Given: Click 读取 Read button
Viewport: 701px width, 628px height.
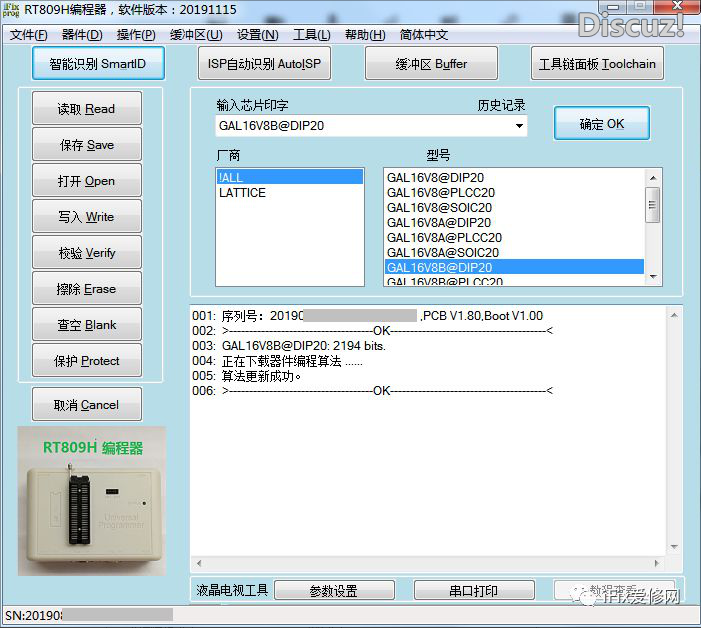Looking at the screenshot, I should click(87, 108).
